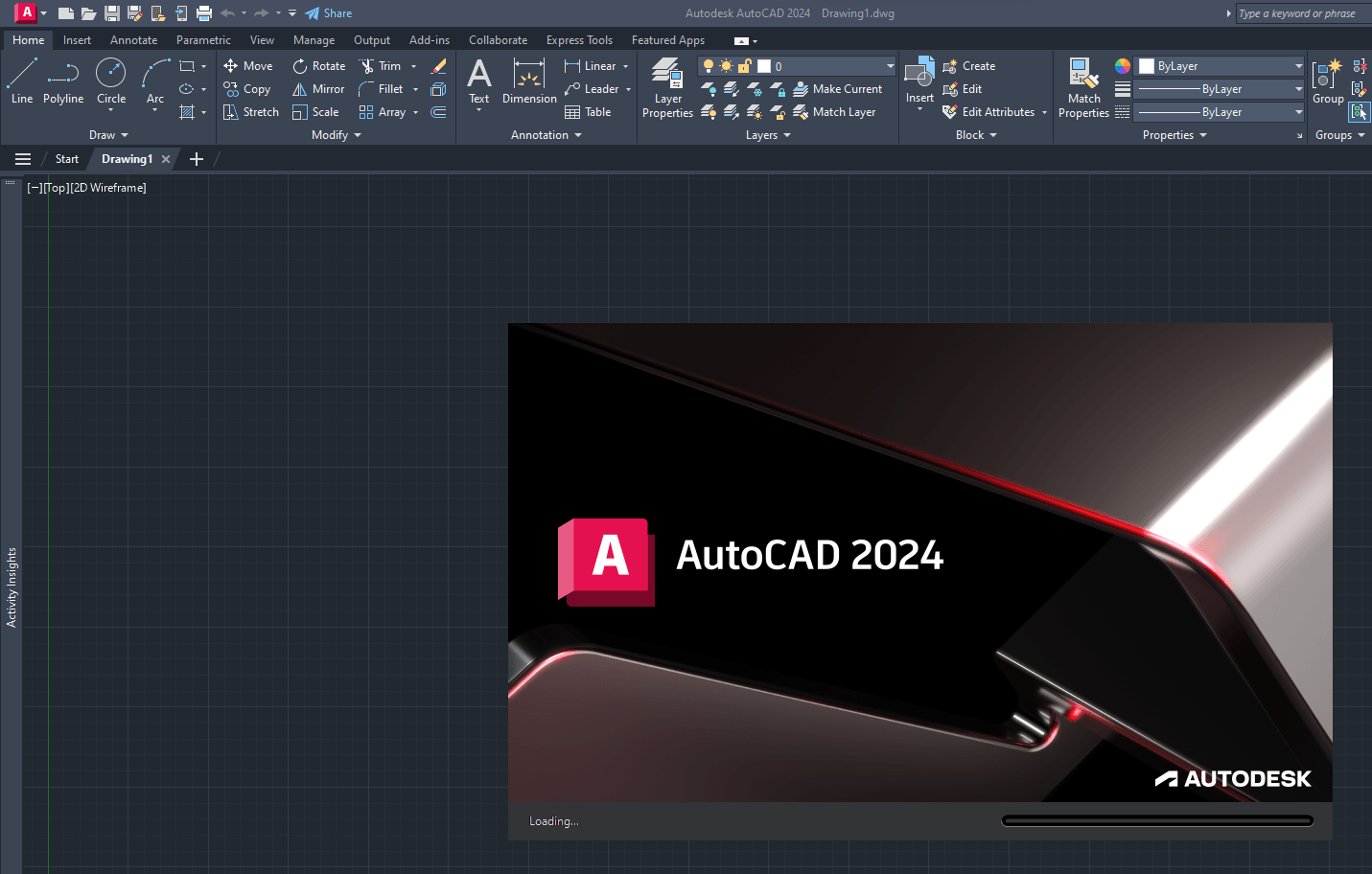Select the Rectangle draw icon
Image resolution: width=1372 pixels, height=874 pixels.
coord(187,66)
